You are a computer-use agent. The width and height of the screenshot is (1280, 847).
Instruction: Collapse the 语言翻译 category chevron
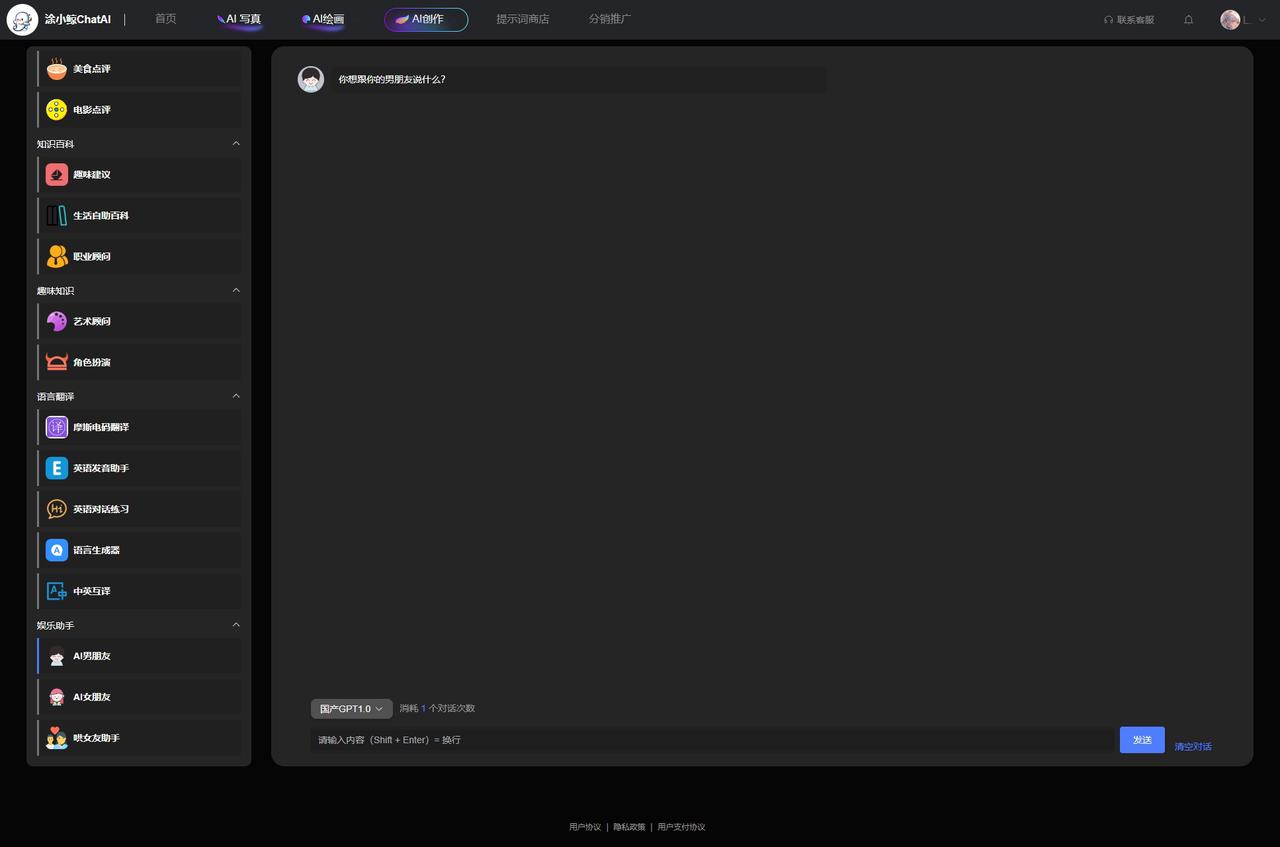236,397
